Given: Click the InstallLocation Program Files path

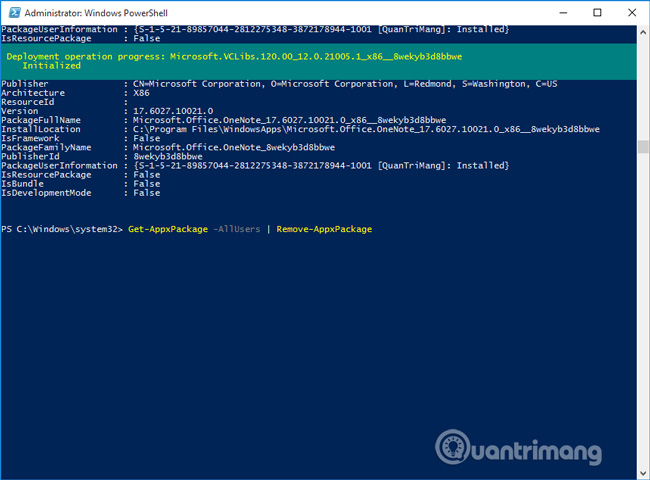Looking at the screenshot, I should (366, 129).
